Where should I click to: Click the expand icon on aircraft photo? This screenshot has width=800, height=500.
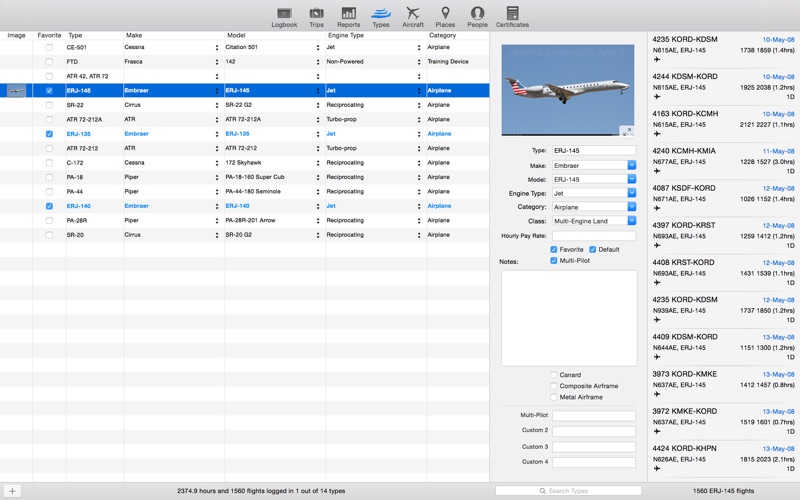click(626, 130)
